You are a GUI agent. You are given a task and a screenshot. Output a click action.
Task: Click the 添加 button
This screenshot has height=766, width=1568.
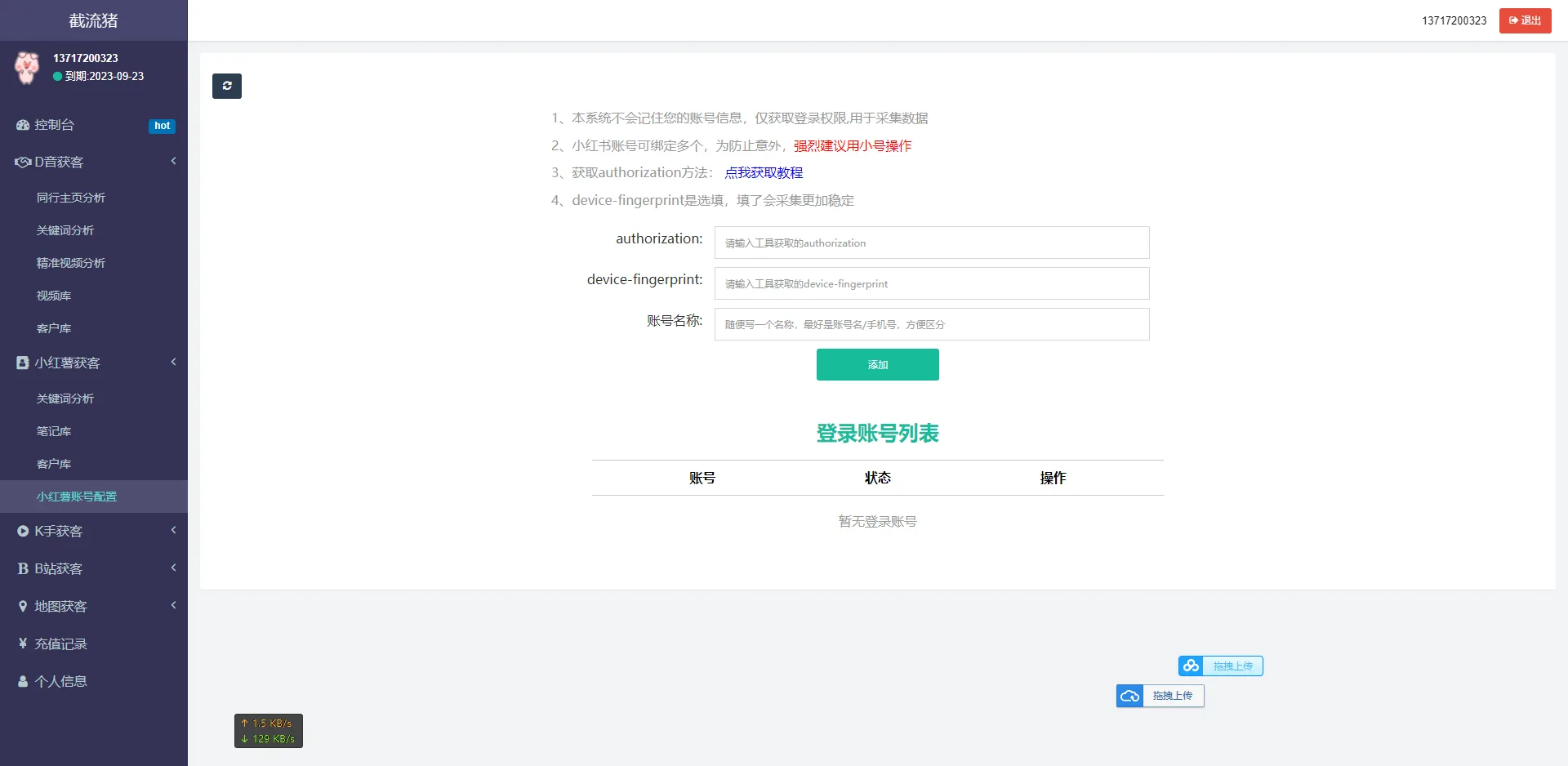coord(877,364)
